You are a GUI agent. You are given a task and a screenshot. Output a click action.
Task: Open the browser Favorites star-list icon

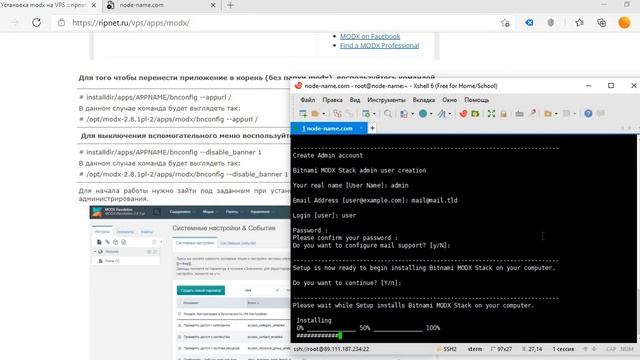[x=579, y=22]
